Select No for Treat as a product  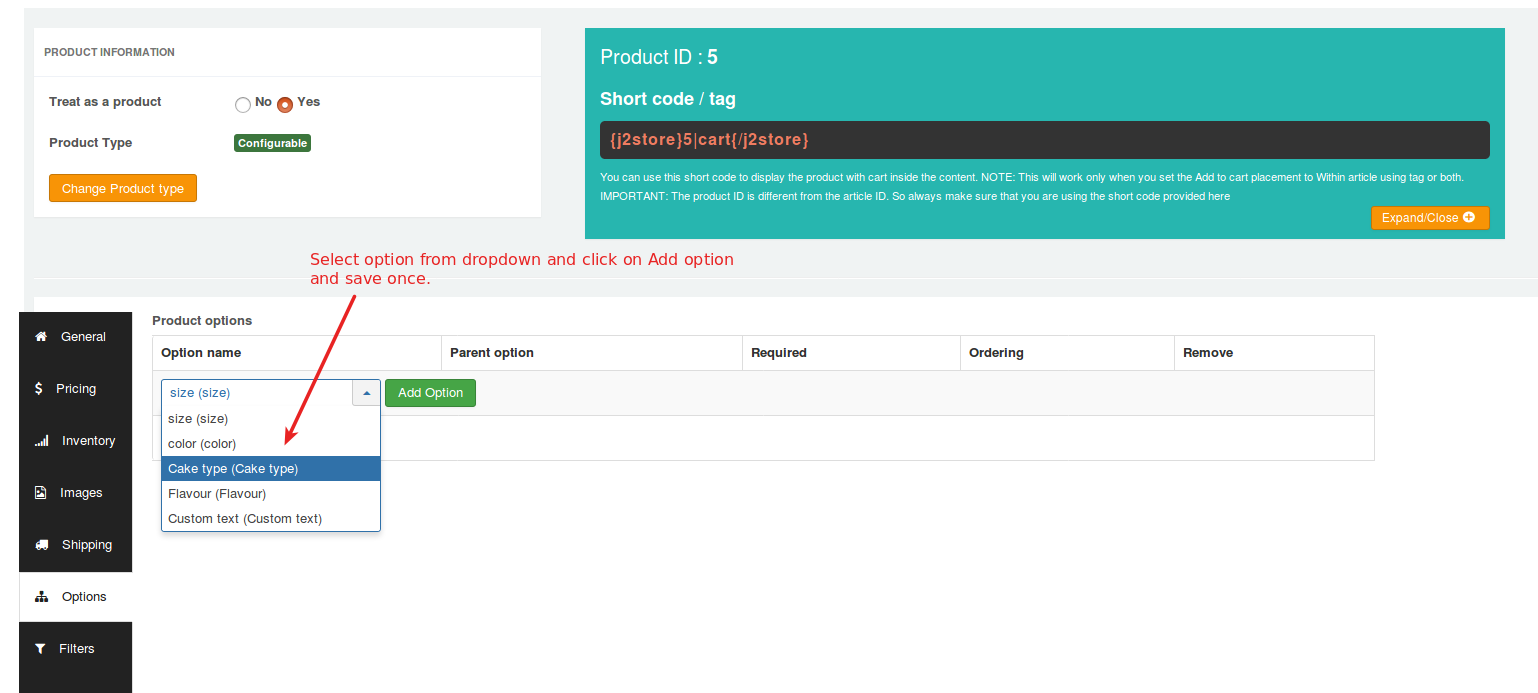(243, 104)
